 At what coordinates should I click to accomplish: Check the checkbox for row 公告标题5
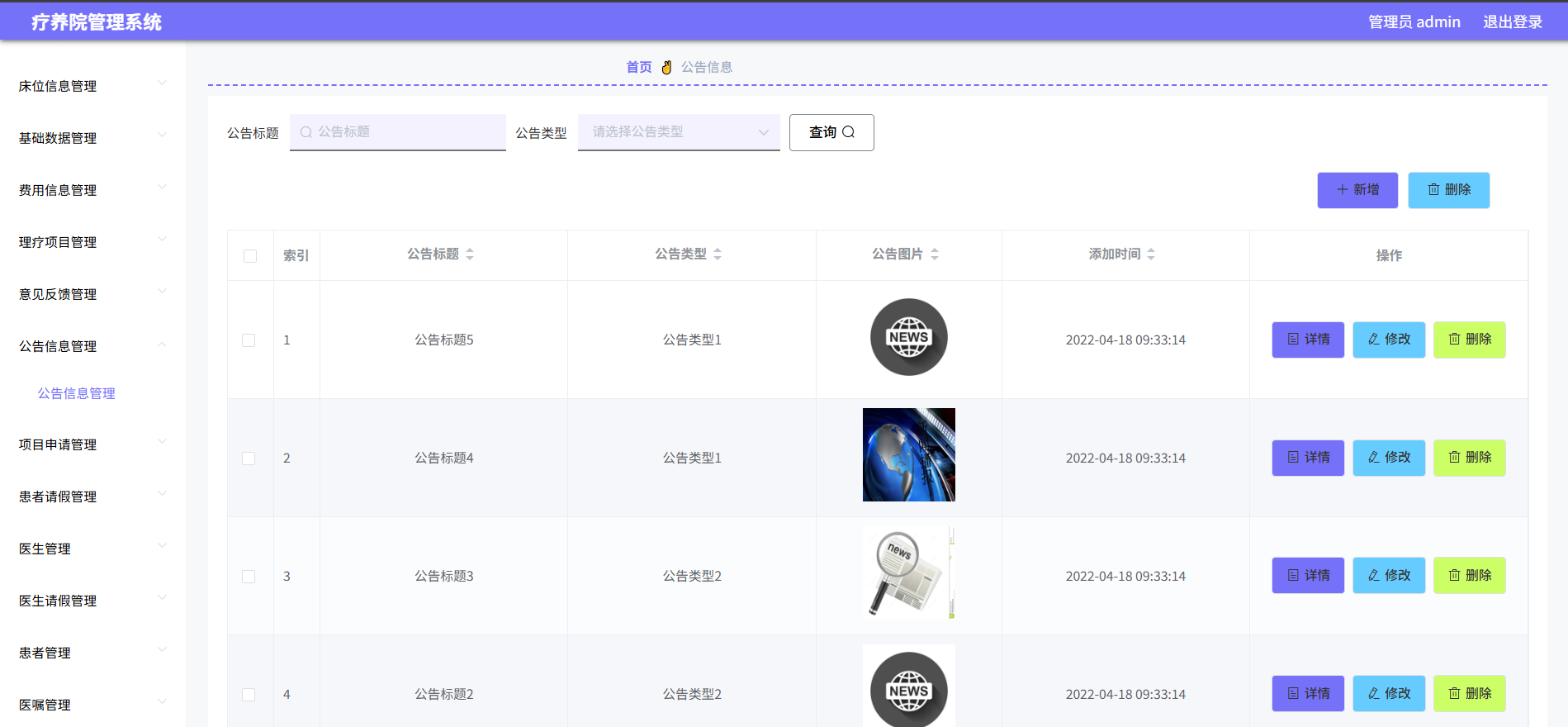pyautogui.click(x=249, y=340)
